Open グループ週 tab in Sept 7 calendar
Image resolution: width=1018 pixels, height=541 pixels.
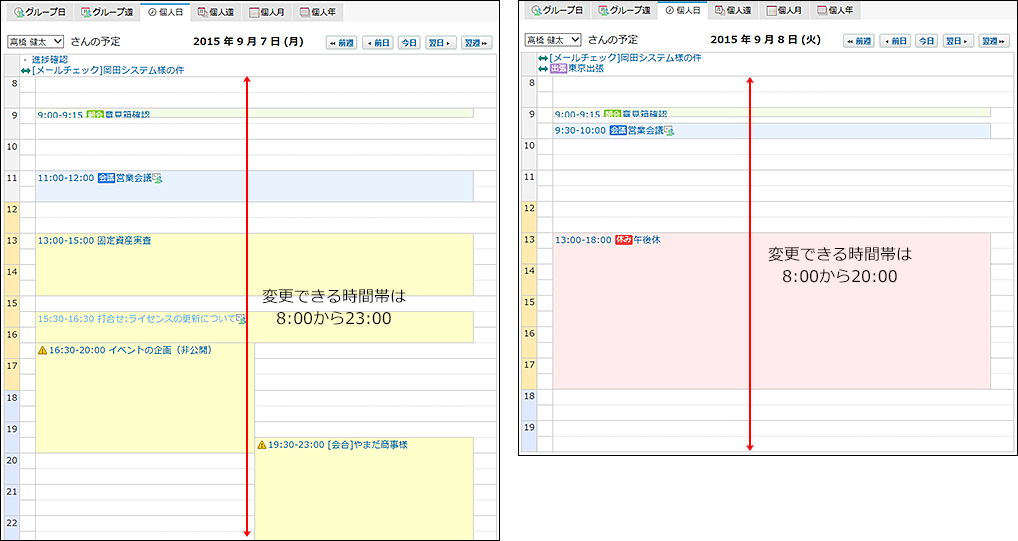pyautogui.click(x=106, y=12)
